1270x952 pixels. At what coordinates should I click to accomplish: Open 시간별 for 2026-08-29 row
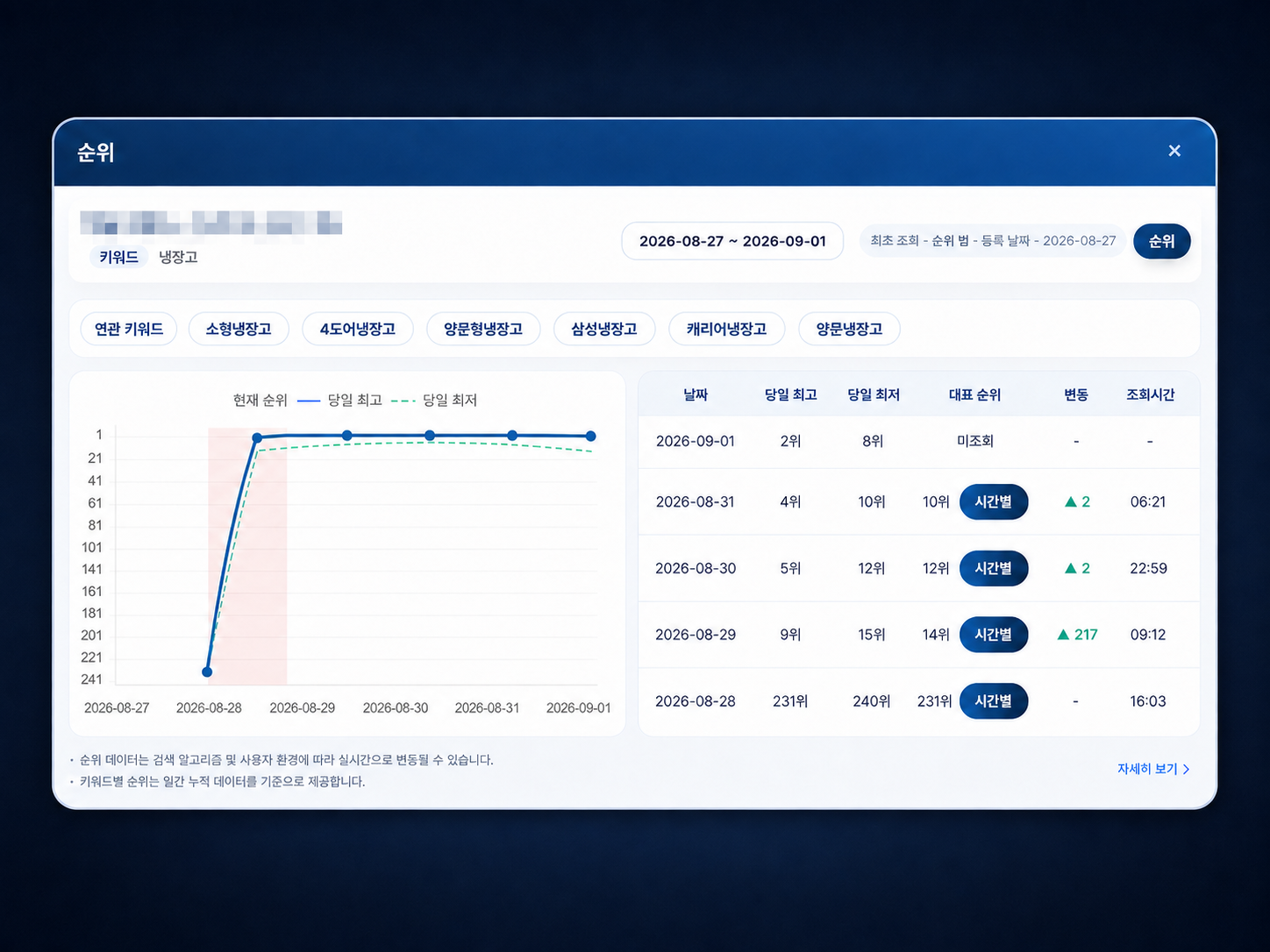(994, 635)
